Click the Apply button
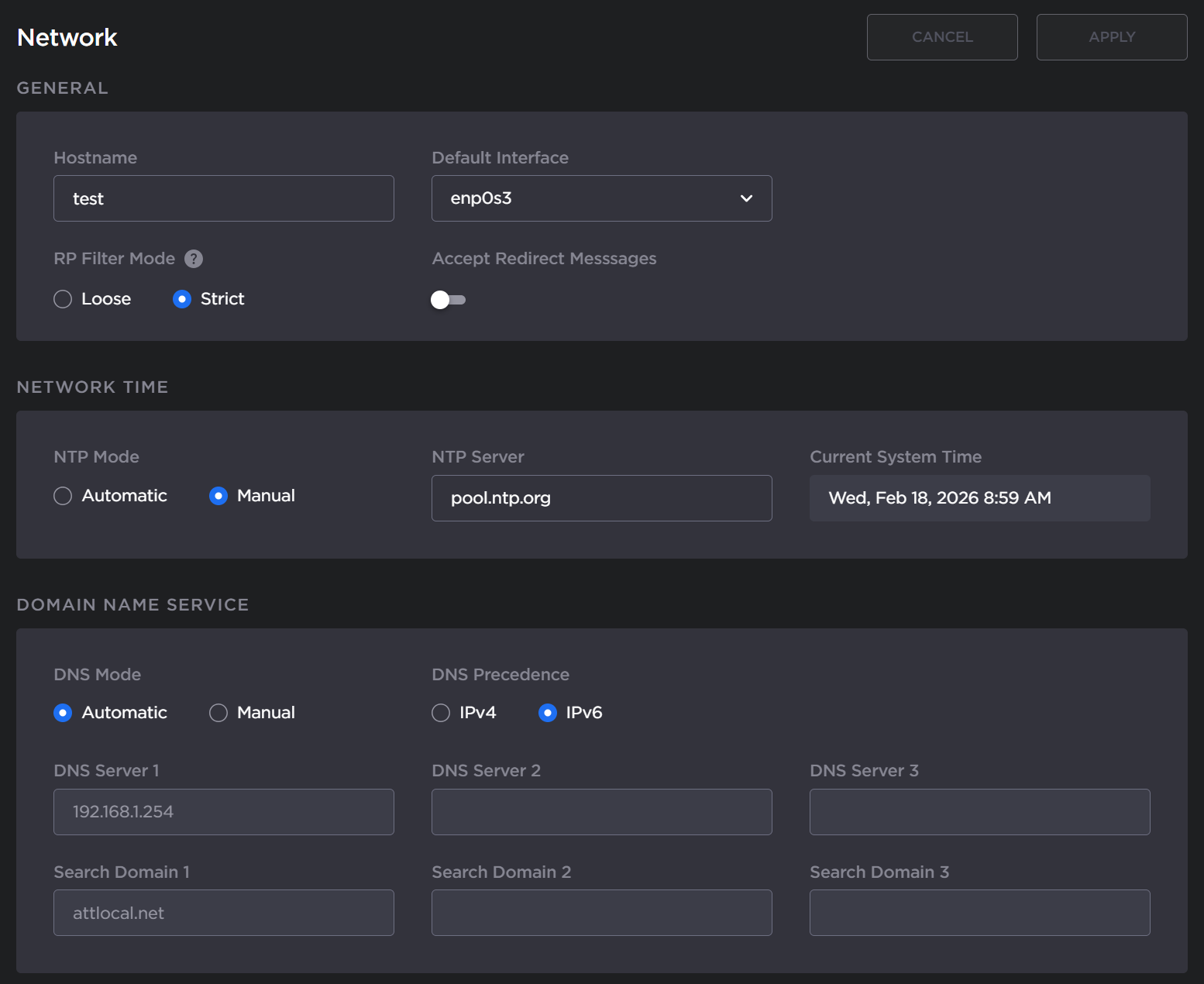1204x984 pixels. [x=1112, y=37]
